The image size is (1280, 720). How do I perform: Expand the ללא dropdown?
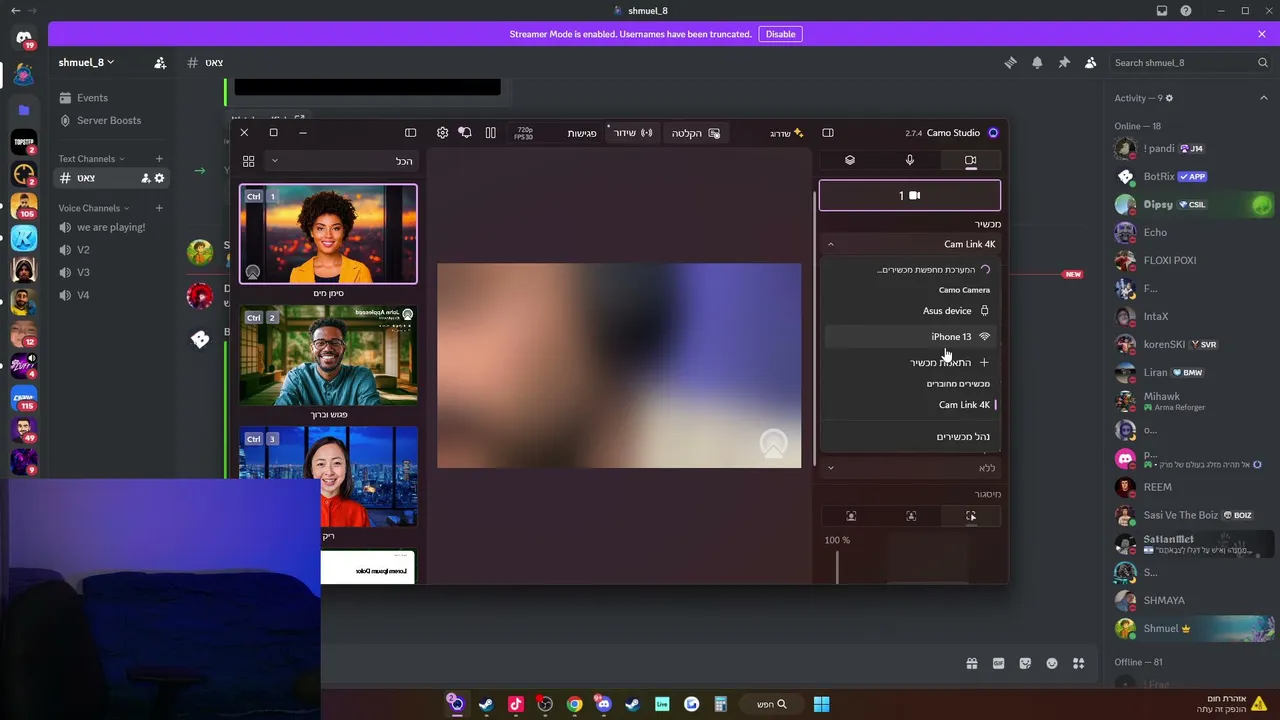(x=910, y=468)
